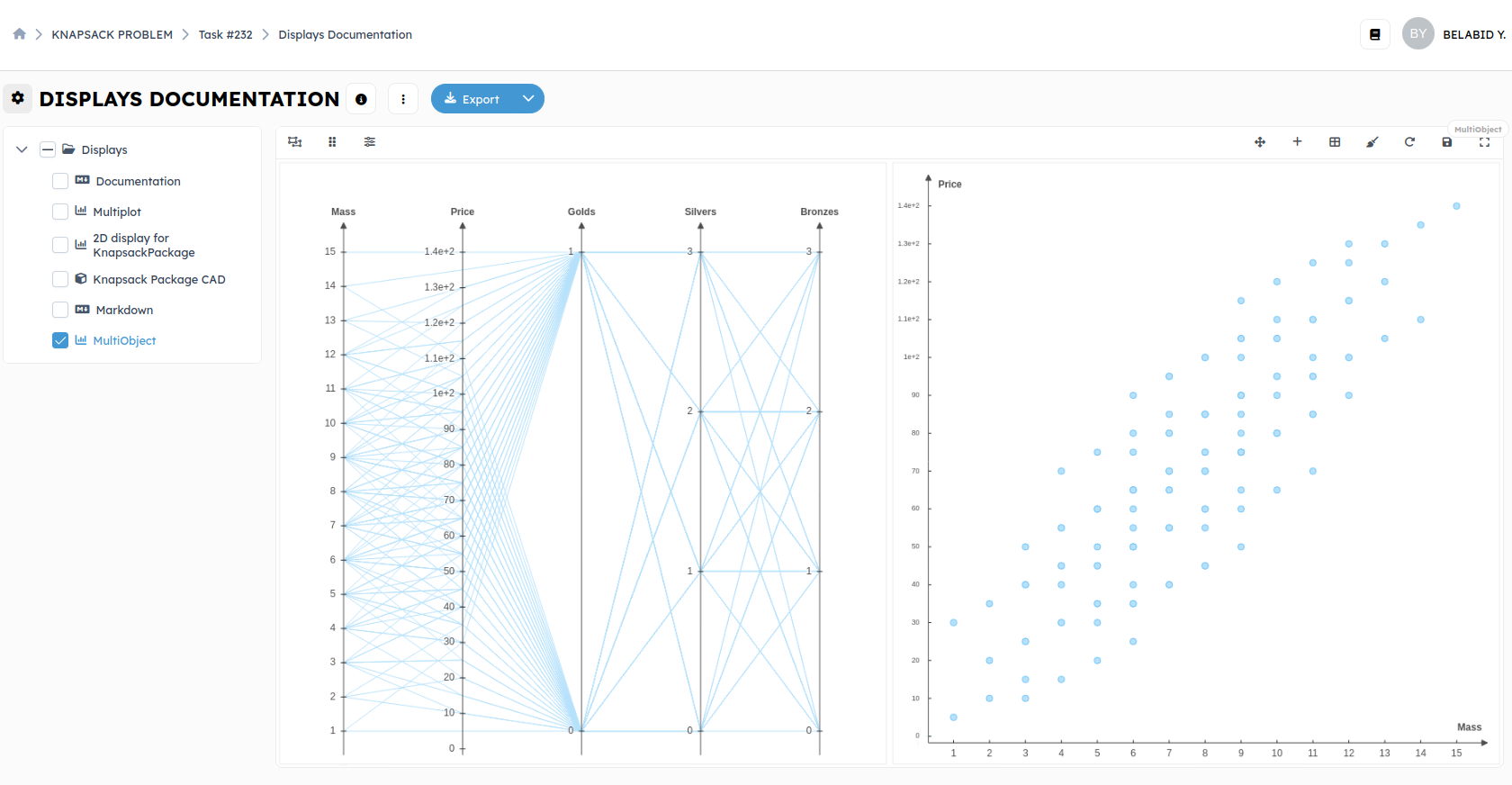Open the Task #232 breadcrumb
This screenshot has width=1512, height=785.
tap(225, 34)
